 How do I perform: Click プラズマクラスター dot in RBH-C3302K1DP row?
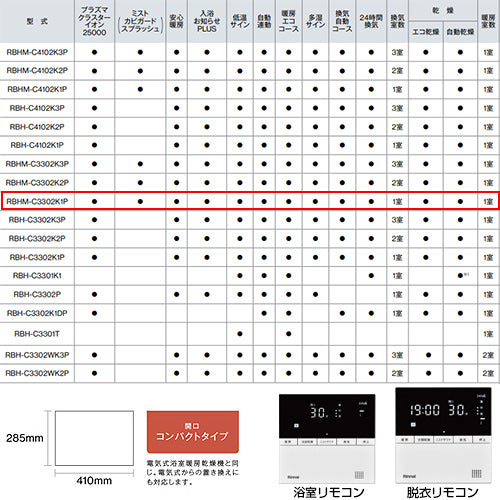pyautogui.click(x=94, y=313)
